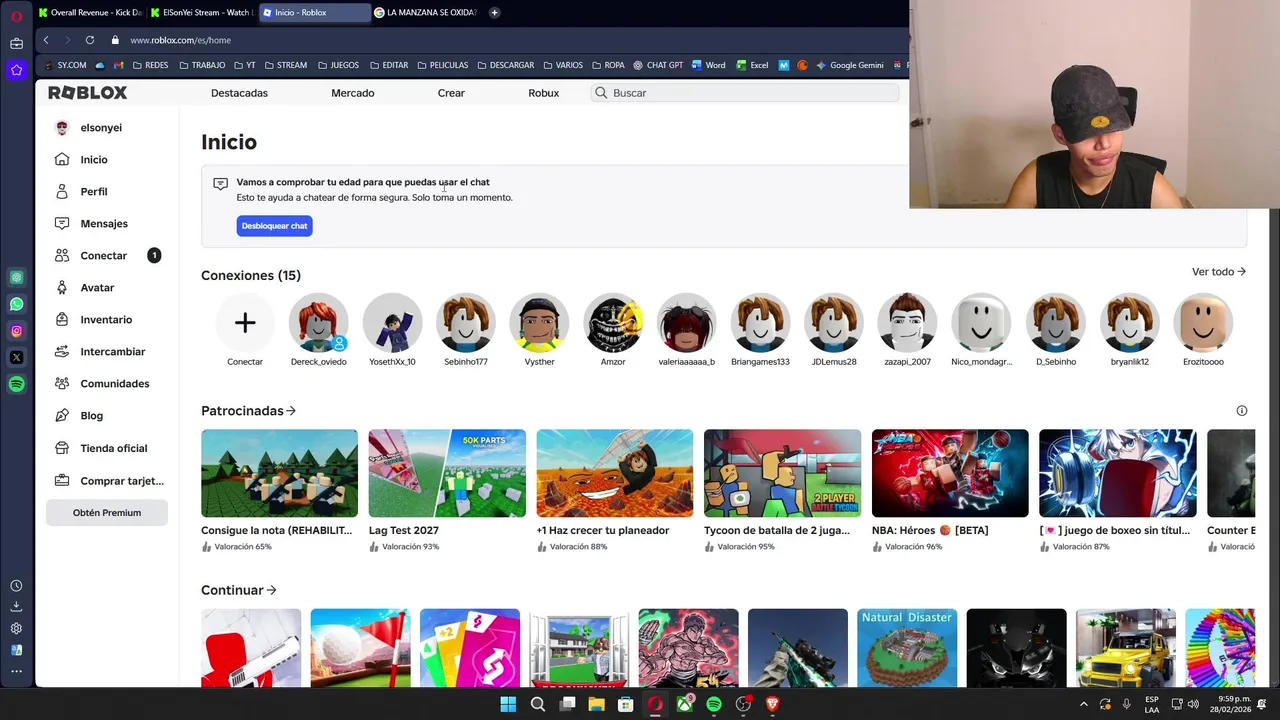Open the Google Gemini bookmark
The height and width of the screenshot is (720, 1280).
coord(850,65)
